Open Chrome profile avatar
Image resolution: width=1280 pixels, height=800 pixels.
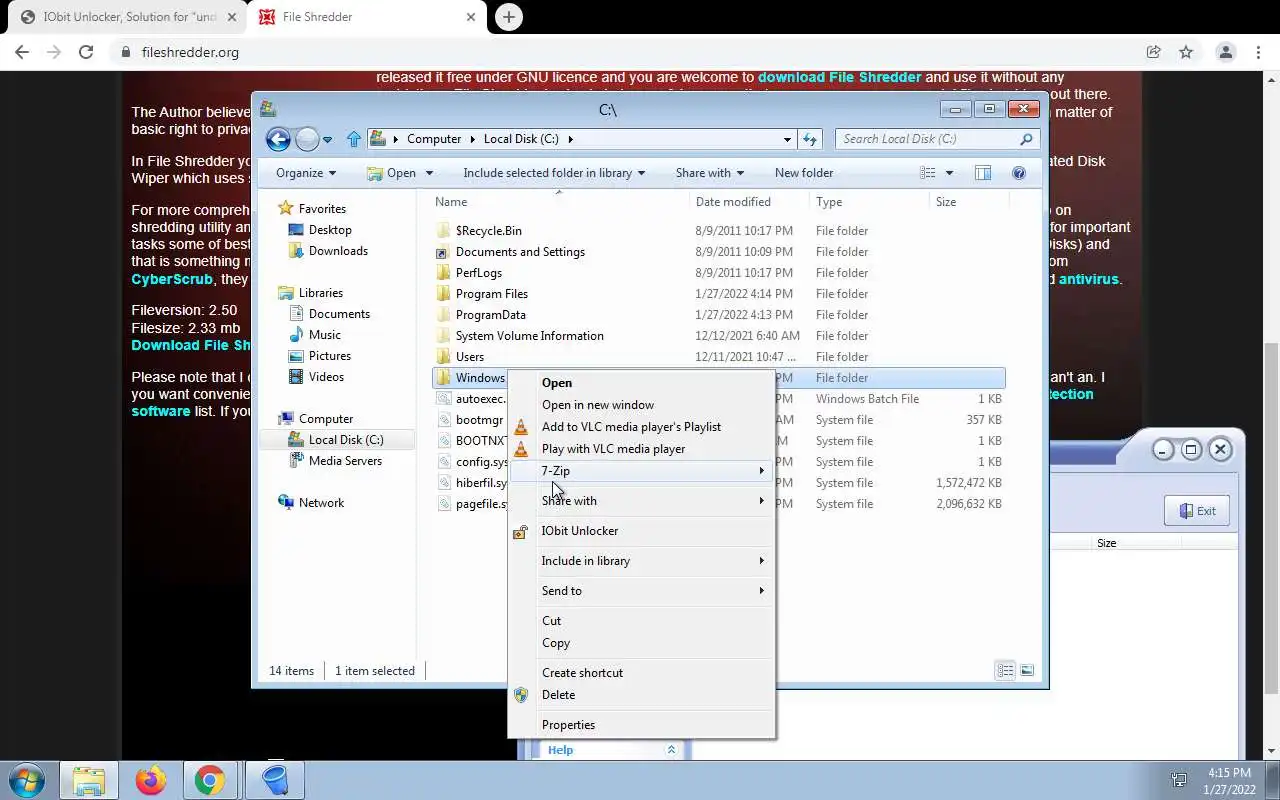pyautogui.click(x=1225, y=52)
